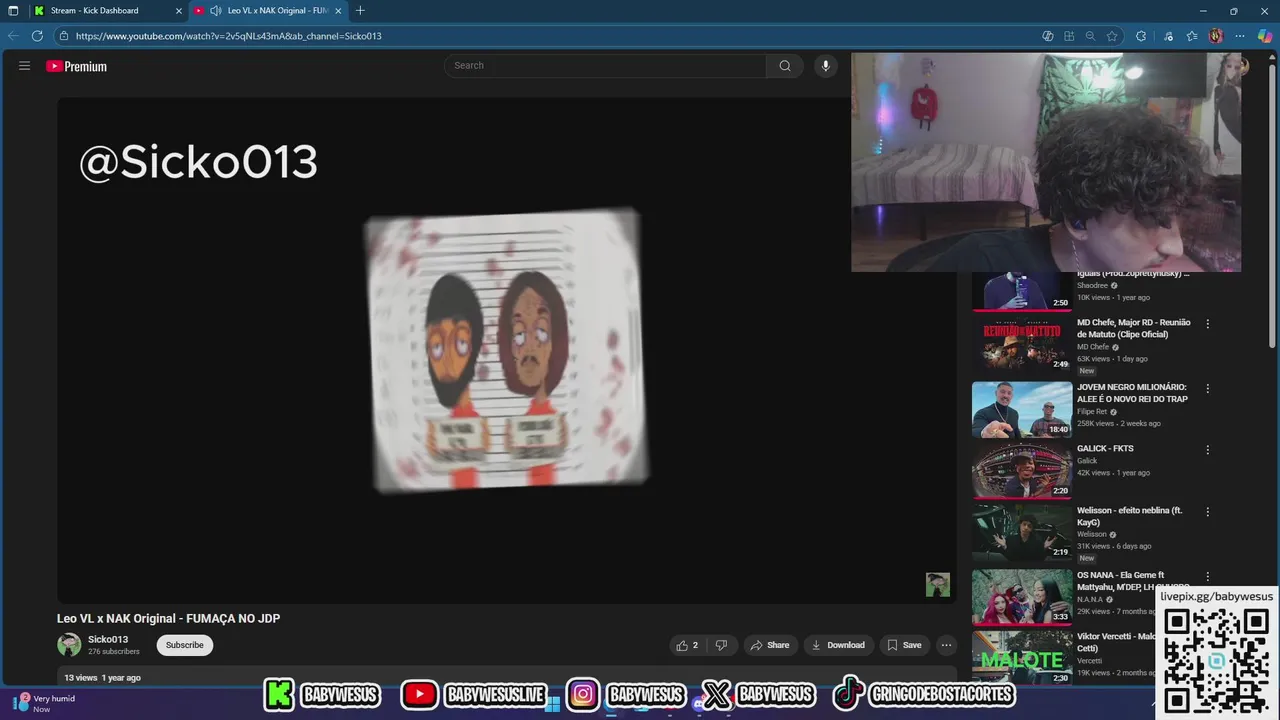1280x720 pixels.
Task: Play JOVEM NEGRO MILIONÁRIO video thumbnail
Action: click(1022, 409)
